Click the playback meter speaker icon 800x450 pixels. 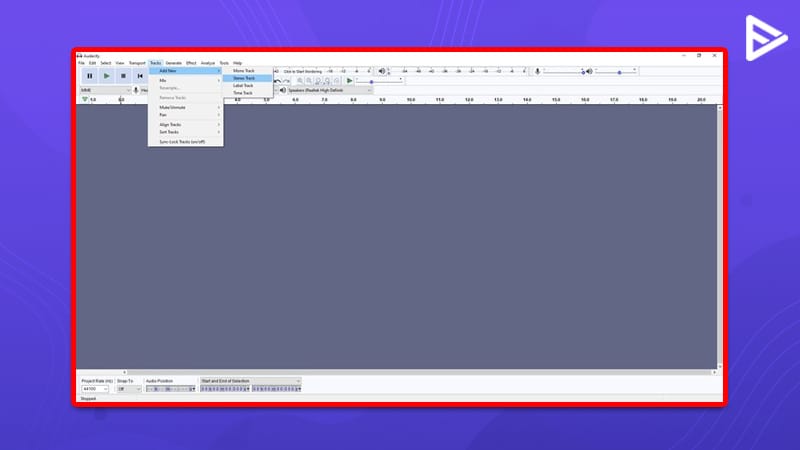(x=382, y=71)
